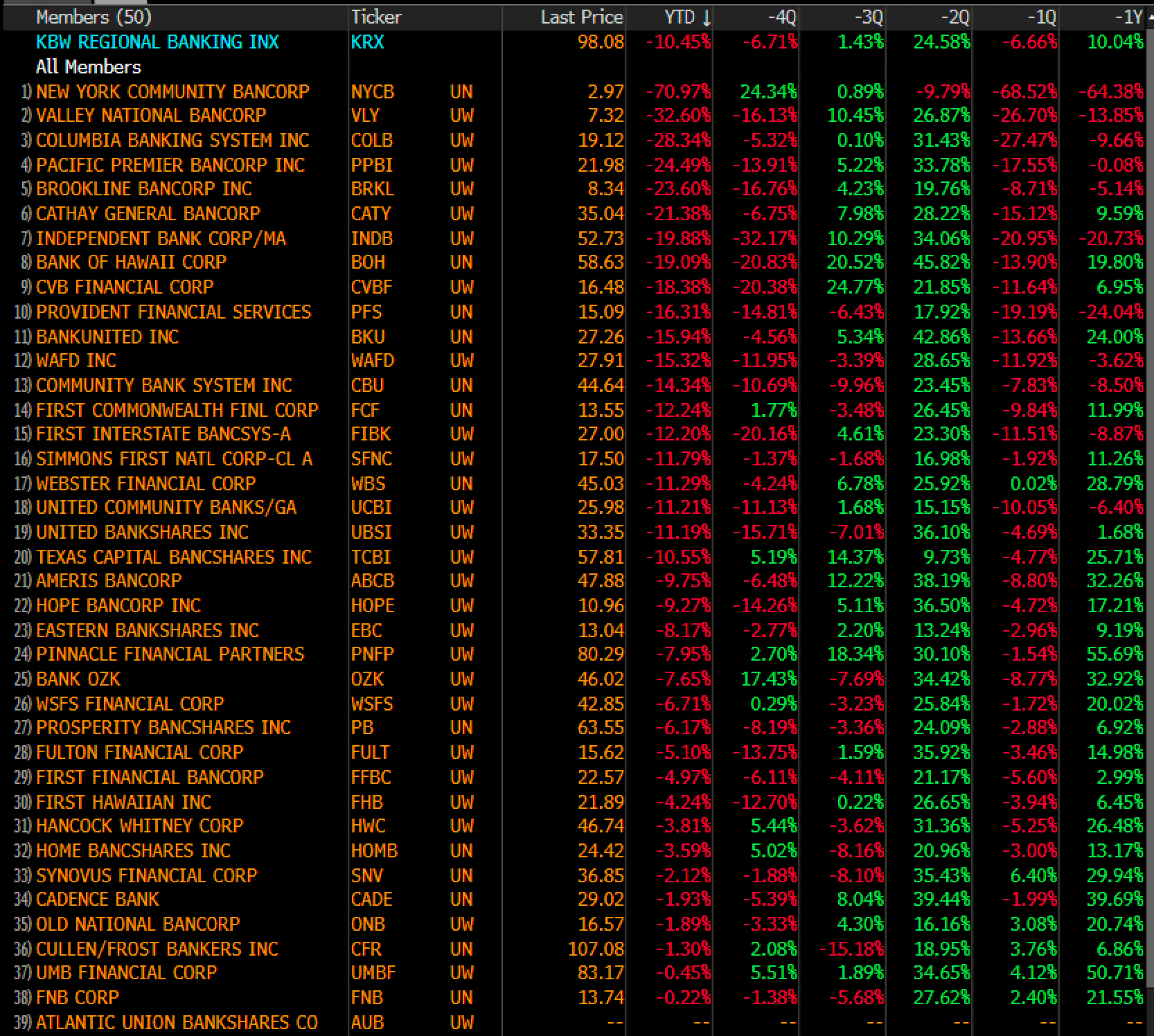
Task: Open BROOKLINE BANCORP INC row
Action: [x=575, y=189]
